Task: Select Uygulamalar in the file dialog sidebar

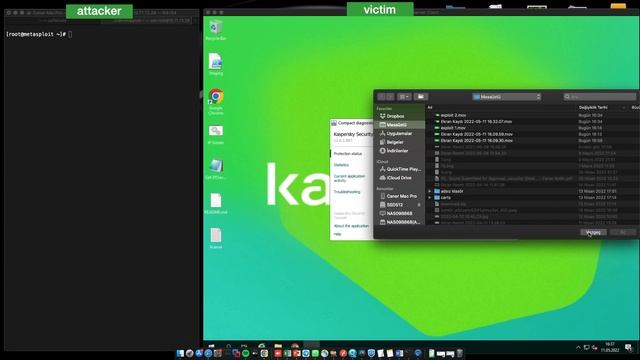Action: click(x=398, y=133)
